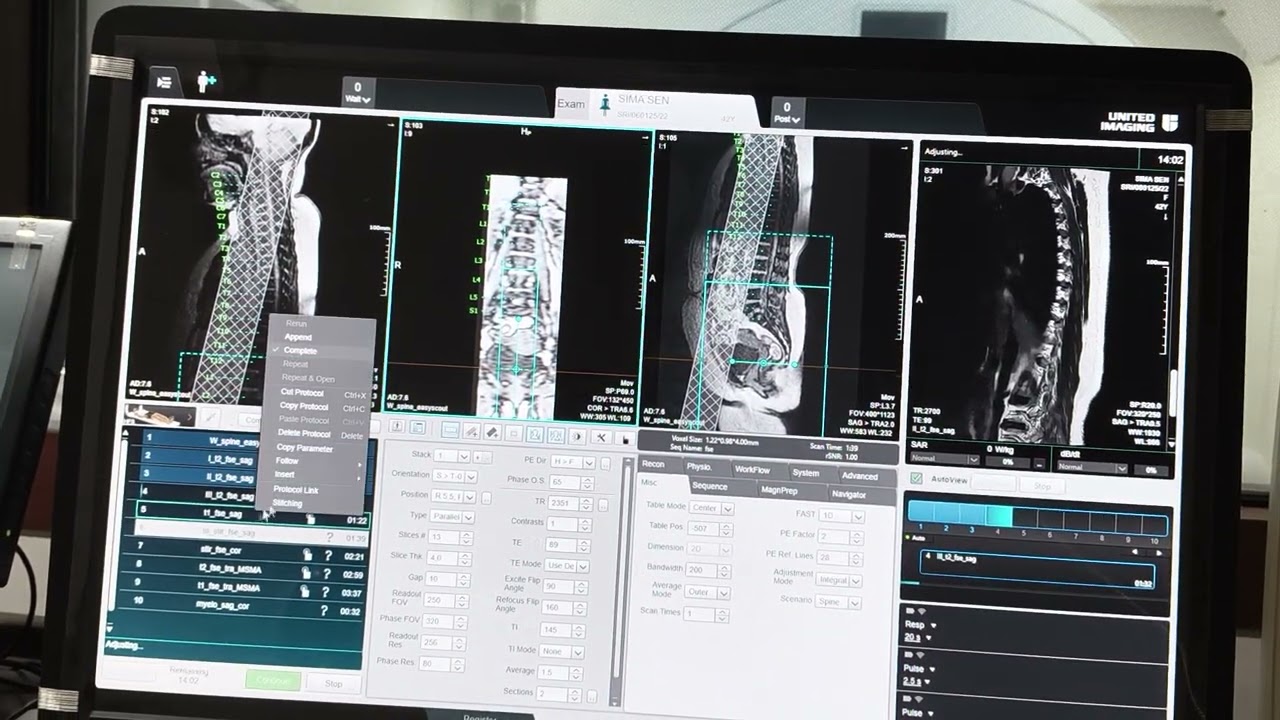Click the rightmost hand icon in image toolbar
This screenshot has height=720, width=1280.
tap(626, 439)
